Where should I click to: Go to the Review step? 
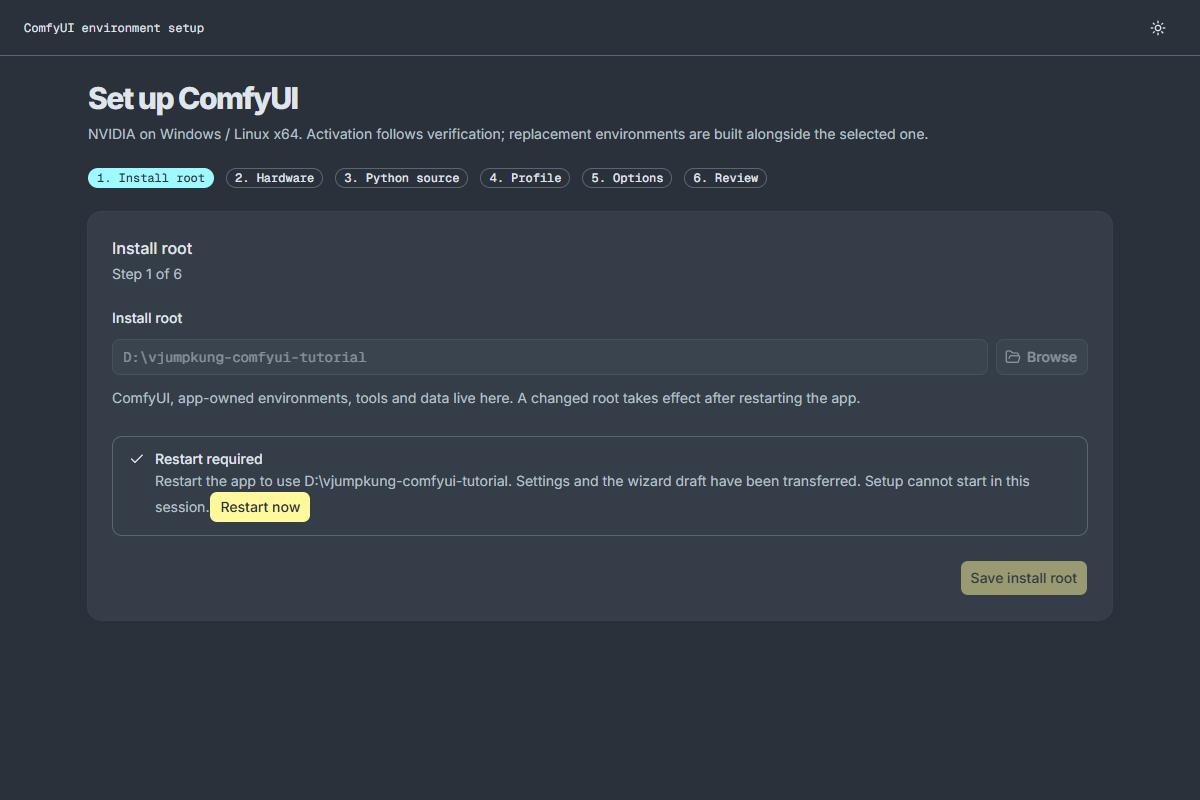(726, 178)
